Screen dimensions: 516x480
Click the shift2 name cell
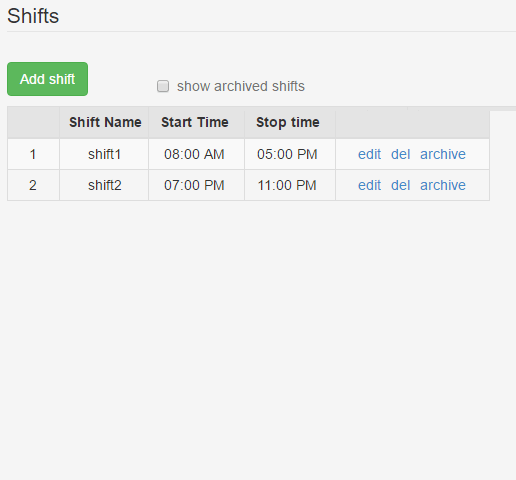tap(104, 185)
